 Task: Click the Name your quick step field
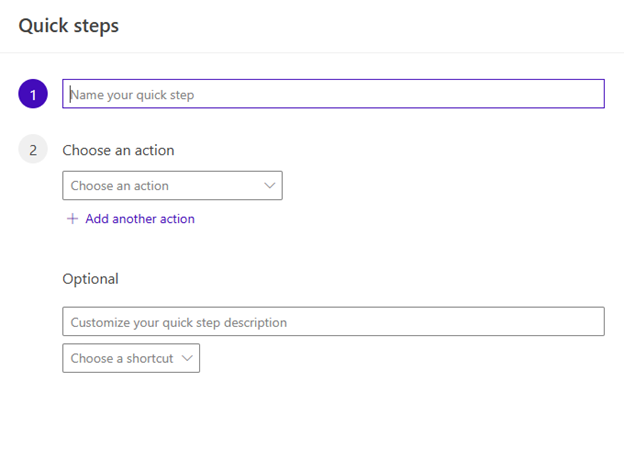333,94
